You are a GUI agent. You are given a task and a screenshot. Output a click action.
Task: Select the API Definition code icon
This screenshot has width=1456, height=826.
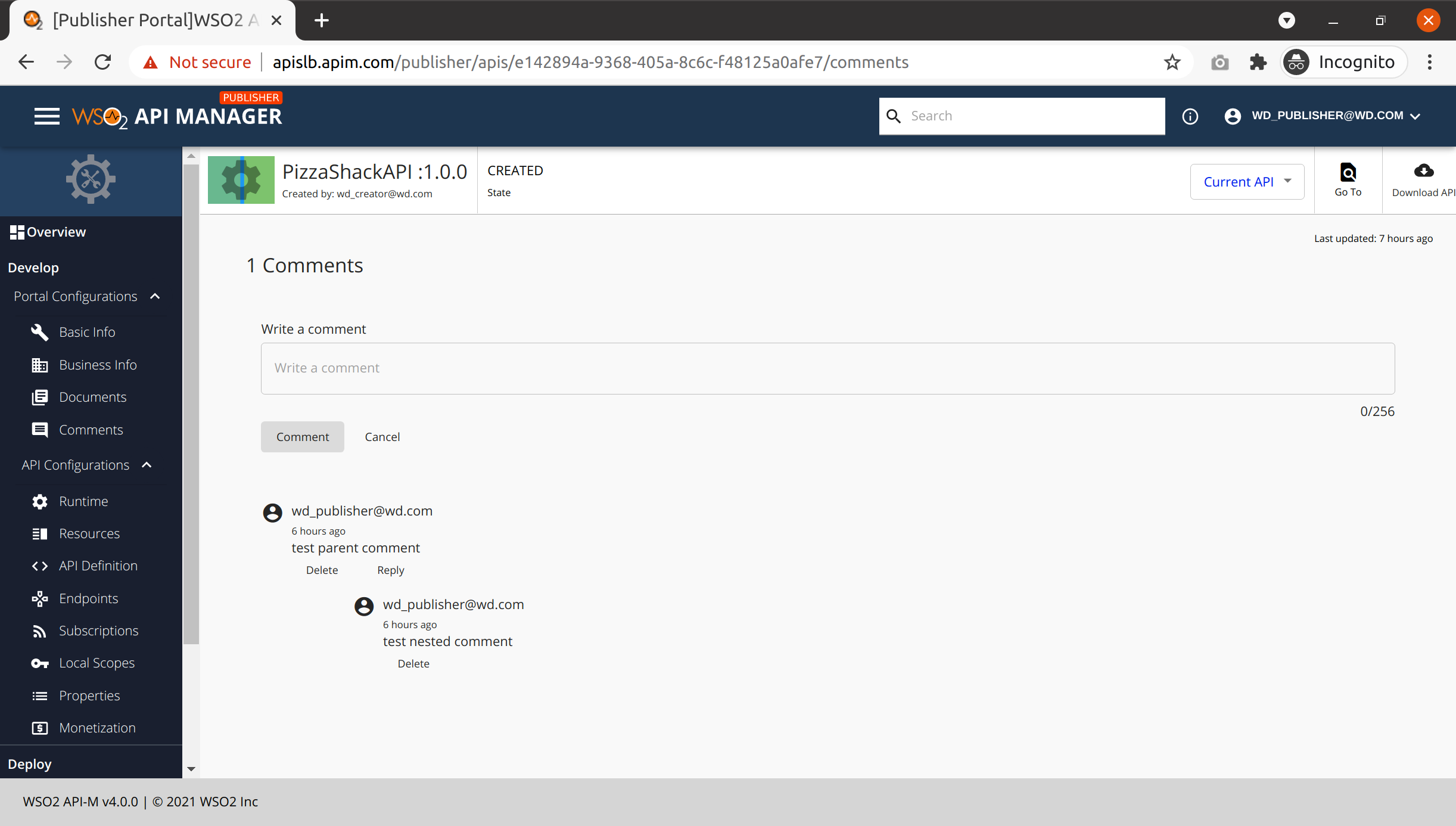(x=39, y=566)
